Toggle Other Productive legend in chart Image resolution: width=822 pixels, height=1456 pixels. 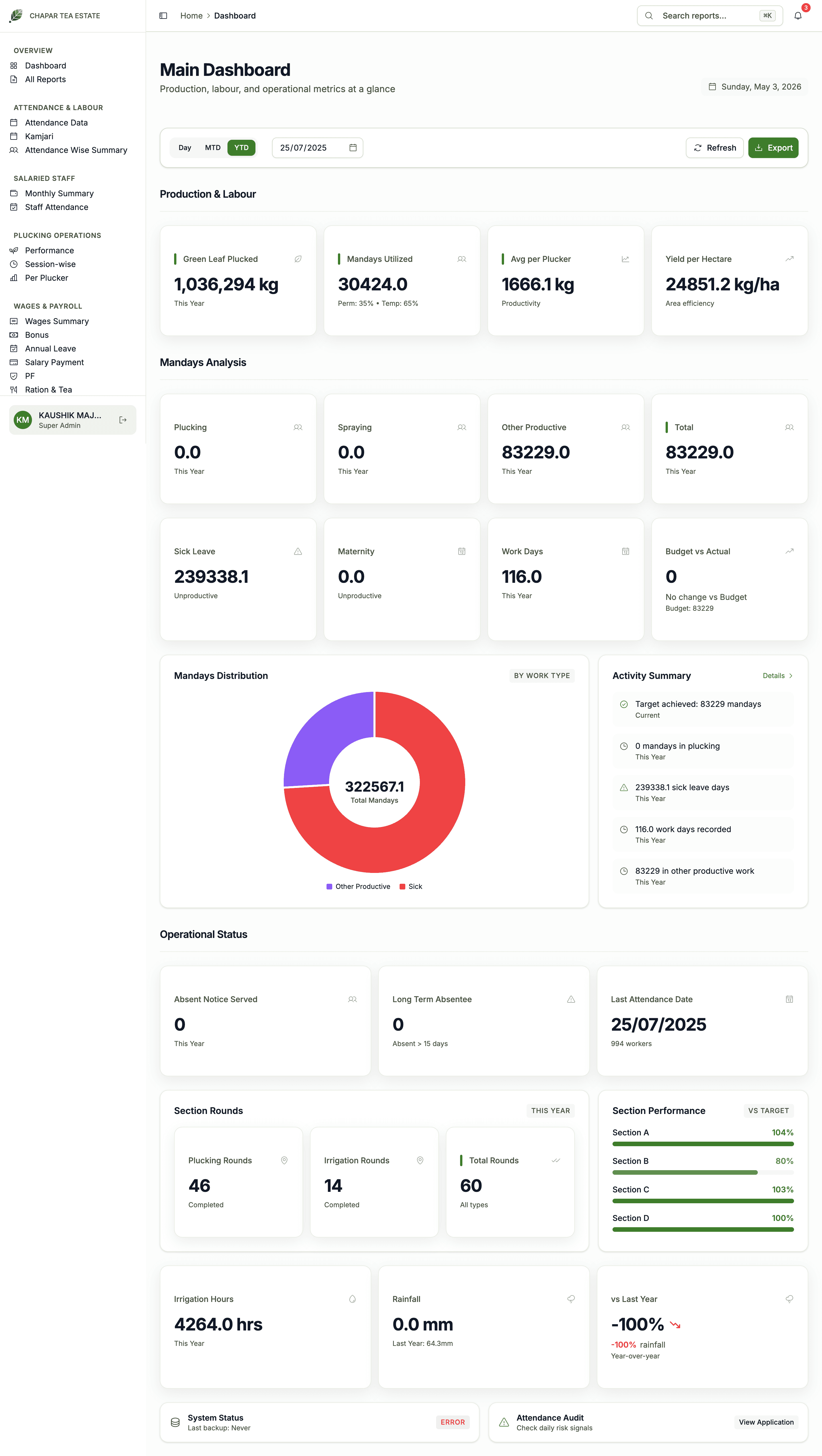point(358,886)
